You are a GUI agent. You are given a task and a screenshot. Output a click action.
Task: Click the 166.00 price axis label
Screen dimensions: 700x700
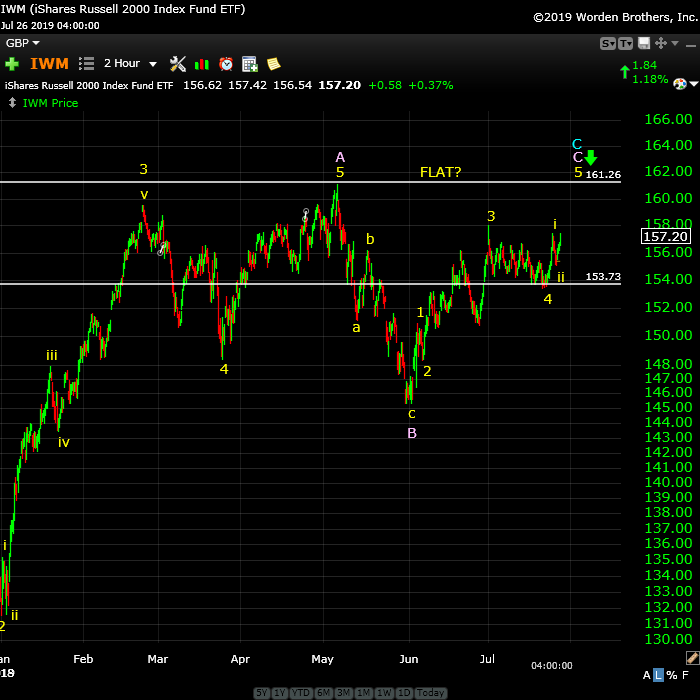(668, 119)
